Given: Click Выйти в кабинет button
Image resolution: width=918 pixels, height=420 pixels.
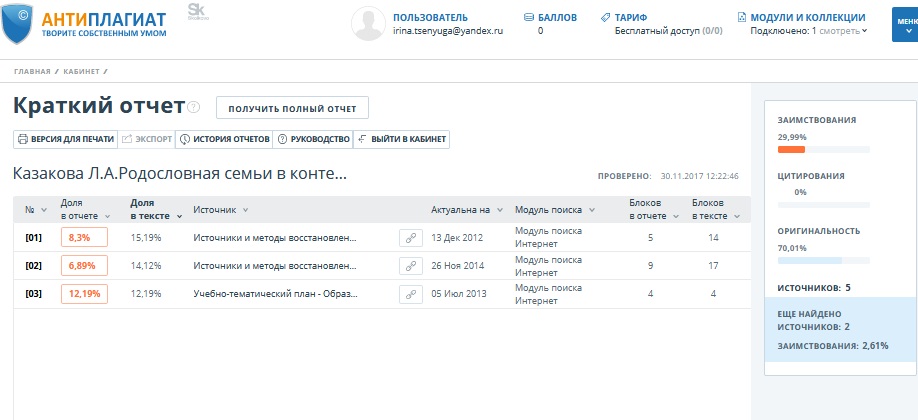Looking at the screenshot, I should point(401,139).
